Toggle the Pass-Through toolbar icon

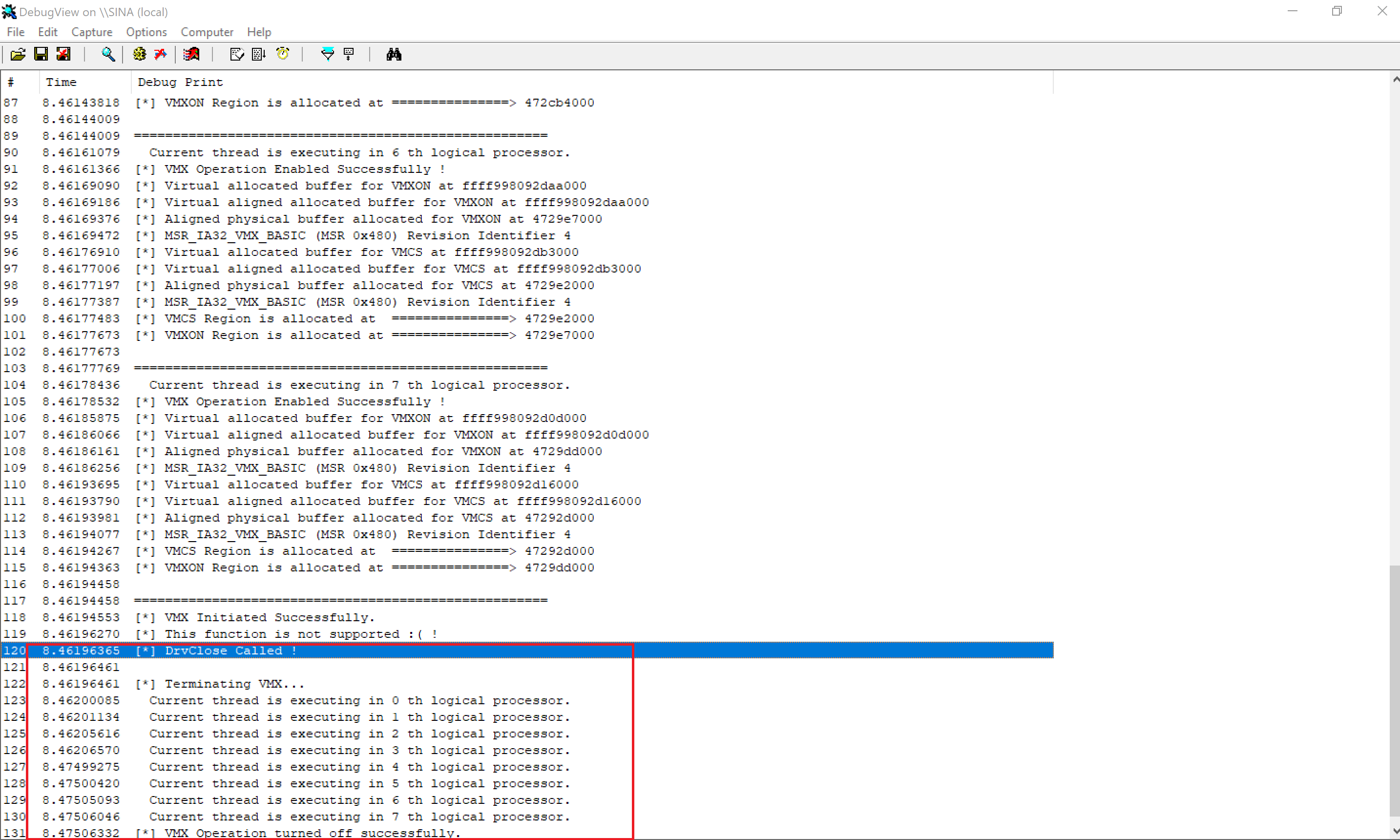161,54
